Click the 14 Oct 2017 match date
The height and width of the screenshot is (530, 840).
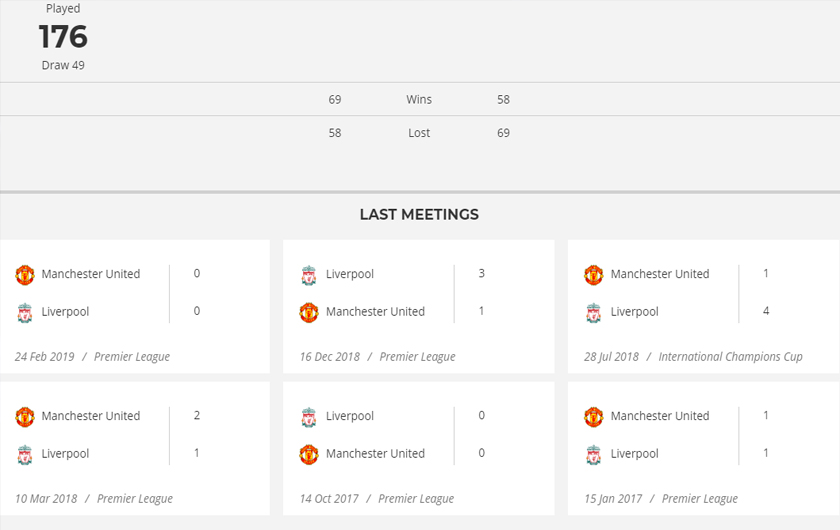pos(328,499)
